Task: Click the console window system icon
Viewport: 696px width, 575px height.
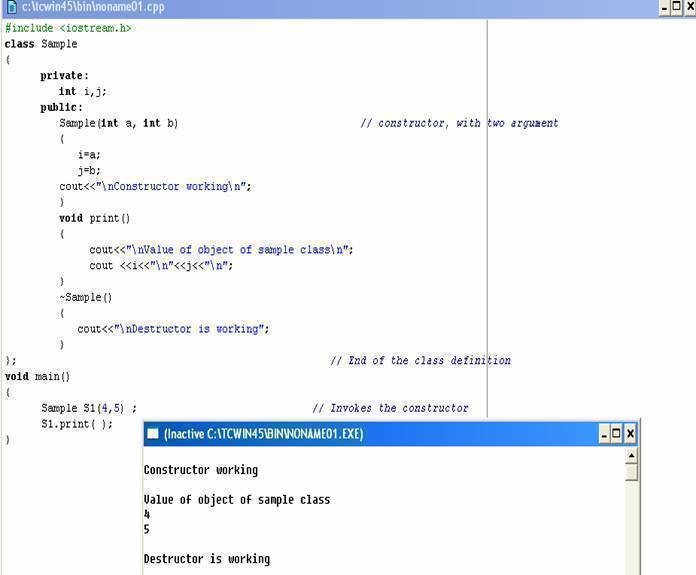Action: point(153,433)
